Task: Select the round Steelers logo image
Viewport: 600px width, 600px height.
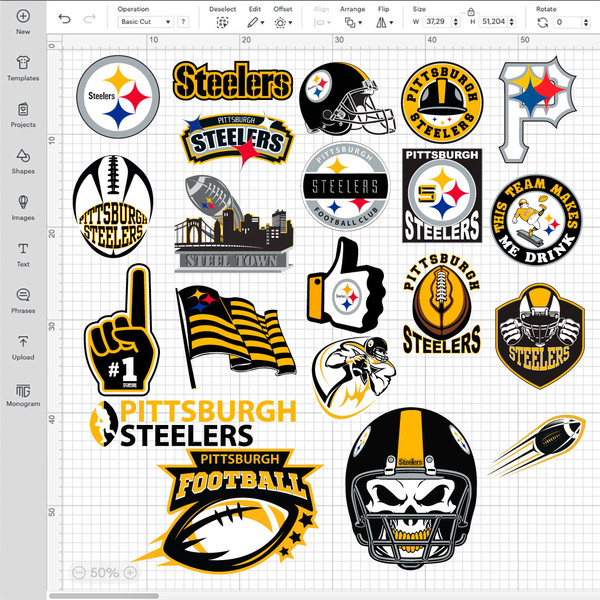Action: 118,97
